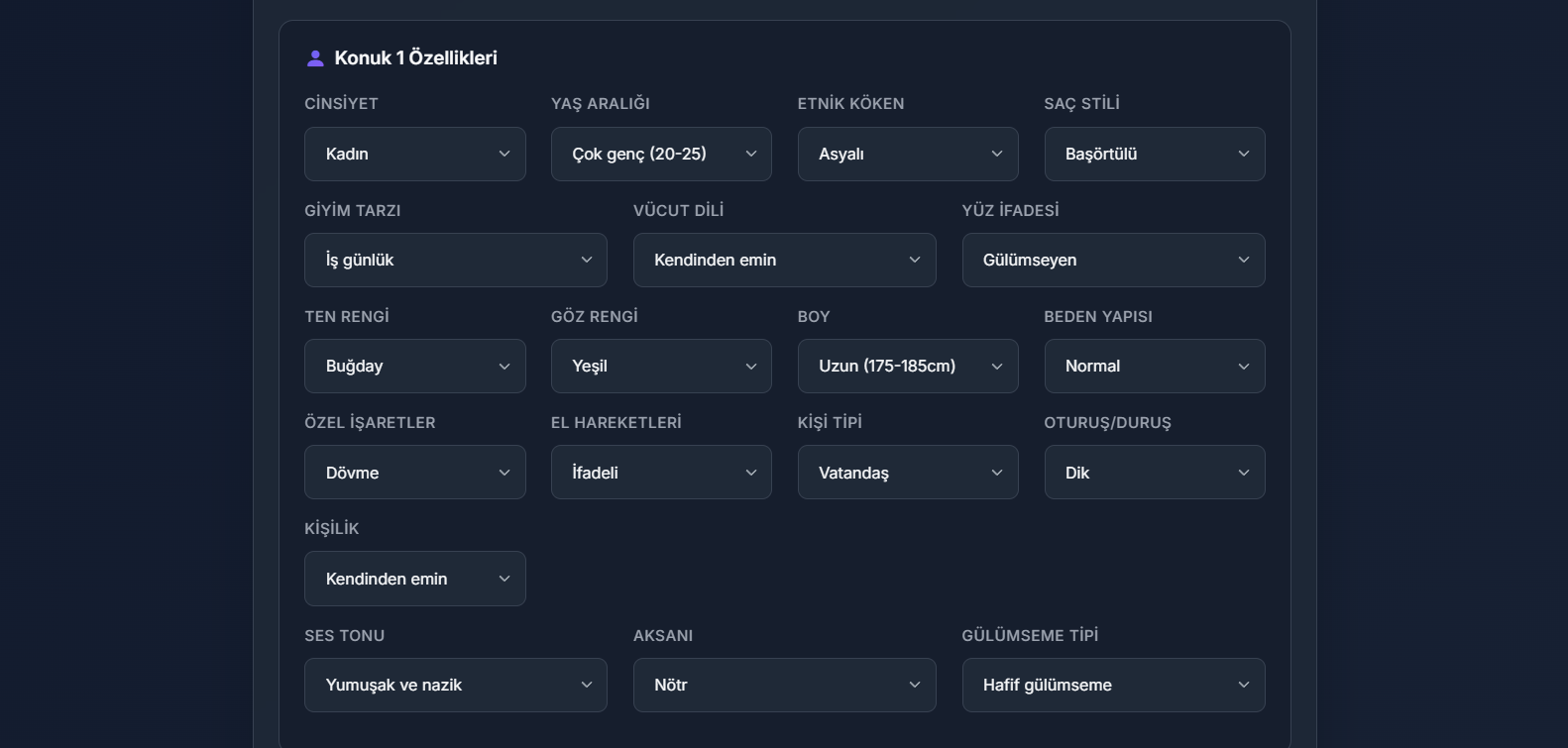
Task: Open the Ten Rengi dropdown showing Buğday
Action: pyautogui.click(x=414, y=366)
